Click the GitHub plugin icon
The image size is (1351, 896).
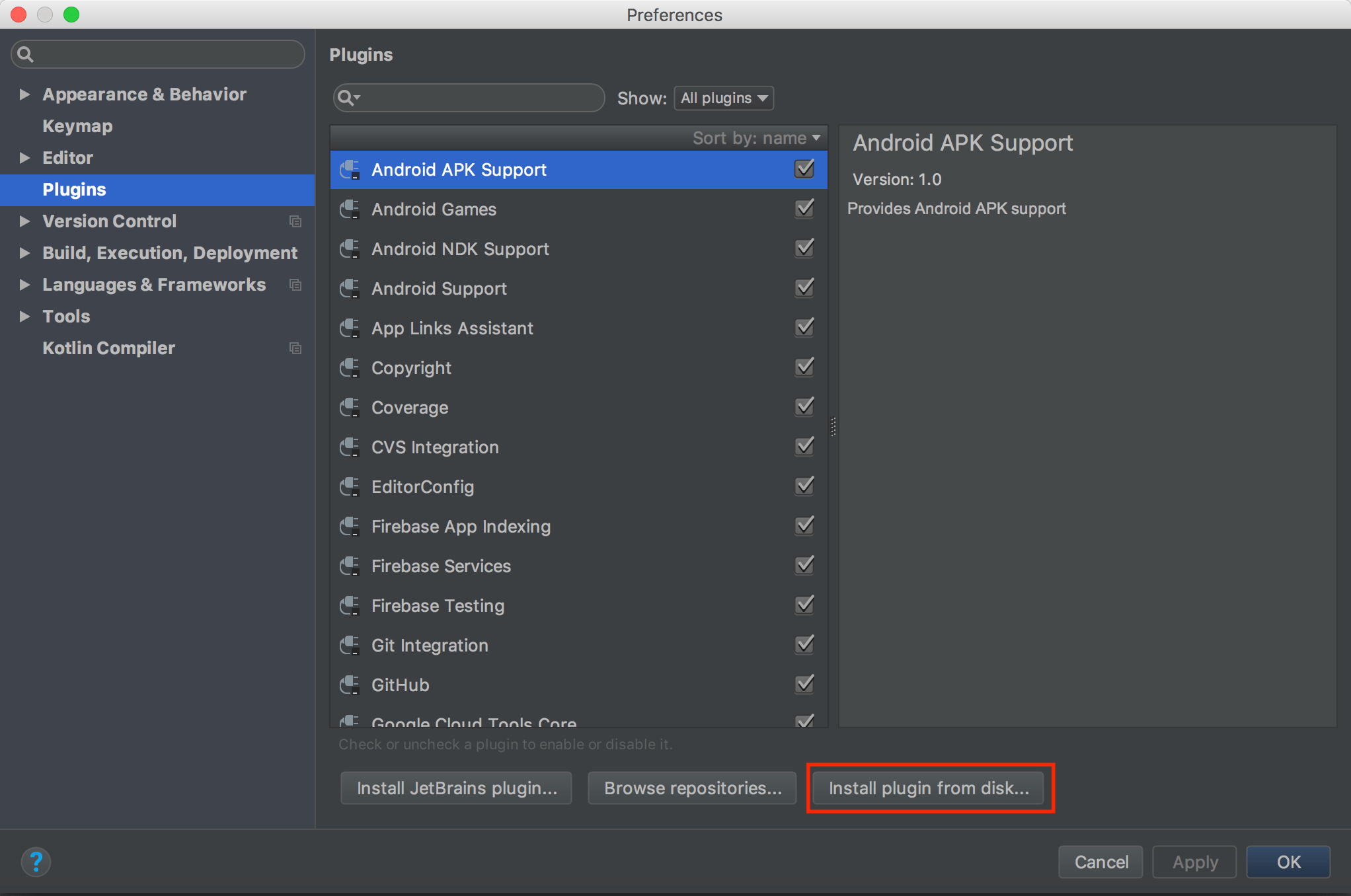tap(350, 685)
